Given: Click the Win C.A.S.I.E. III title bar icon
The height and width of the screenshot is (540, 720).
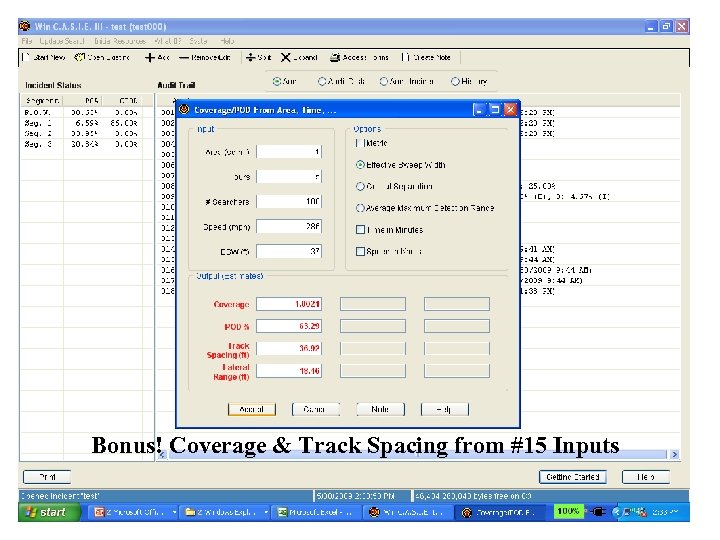Looking at the screenshot, I should pos(25,26).
